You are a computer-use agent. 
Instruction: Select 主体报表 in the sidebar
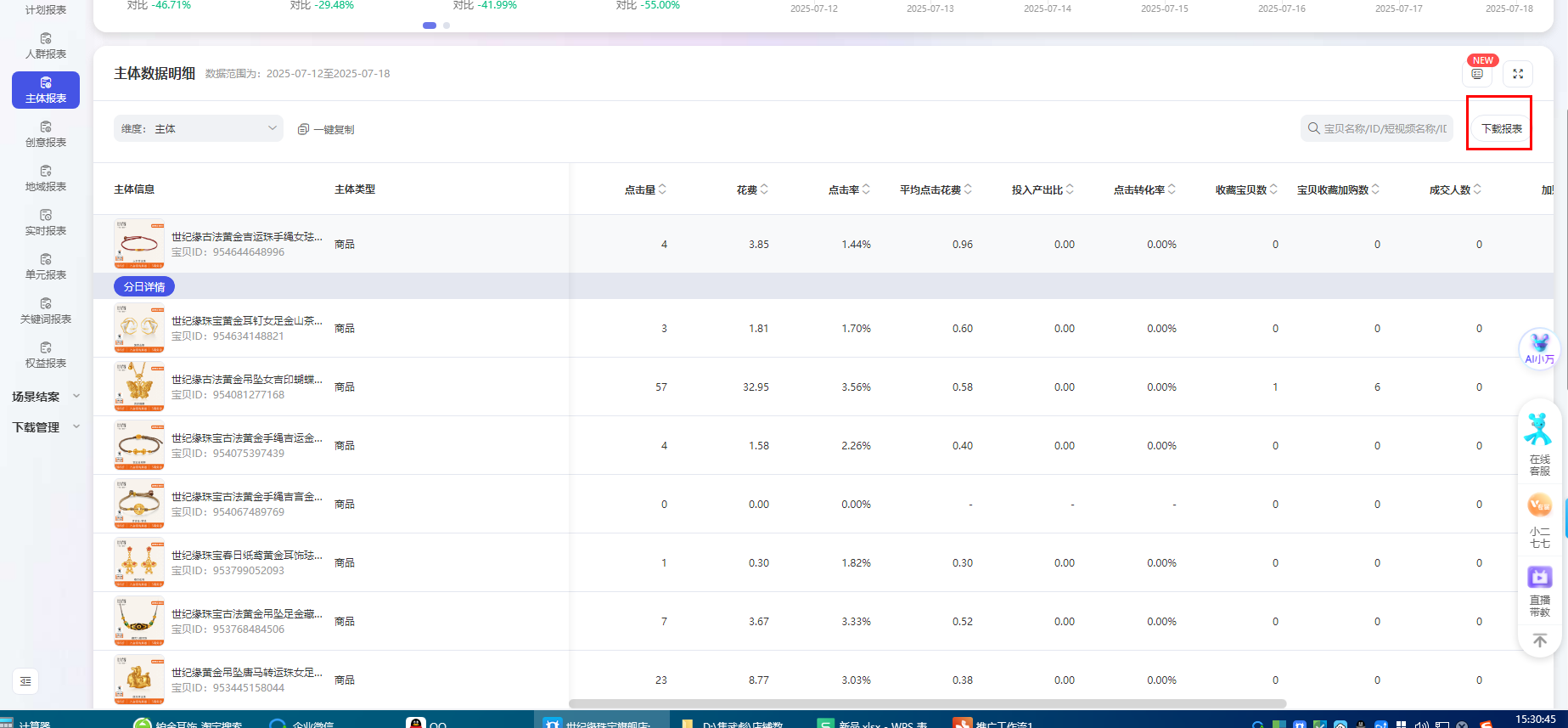46,90
